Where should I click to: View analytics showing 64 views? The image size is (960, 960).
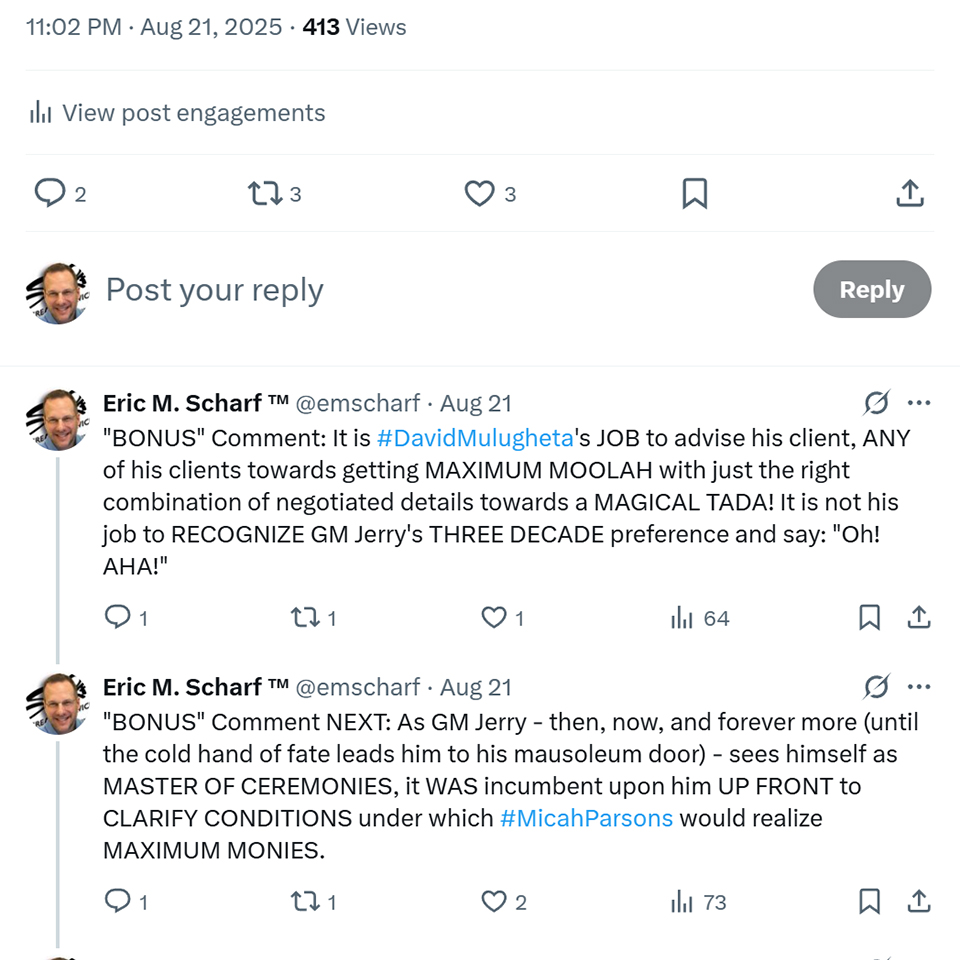[700, 618]
